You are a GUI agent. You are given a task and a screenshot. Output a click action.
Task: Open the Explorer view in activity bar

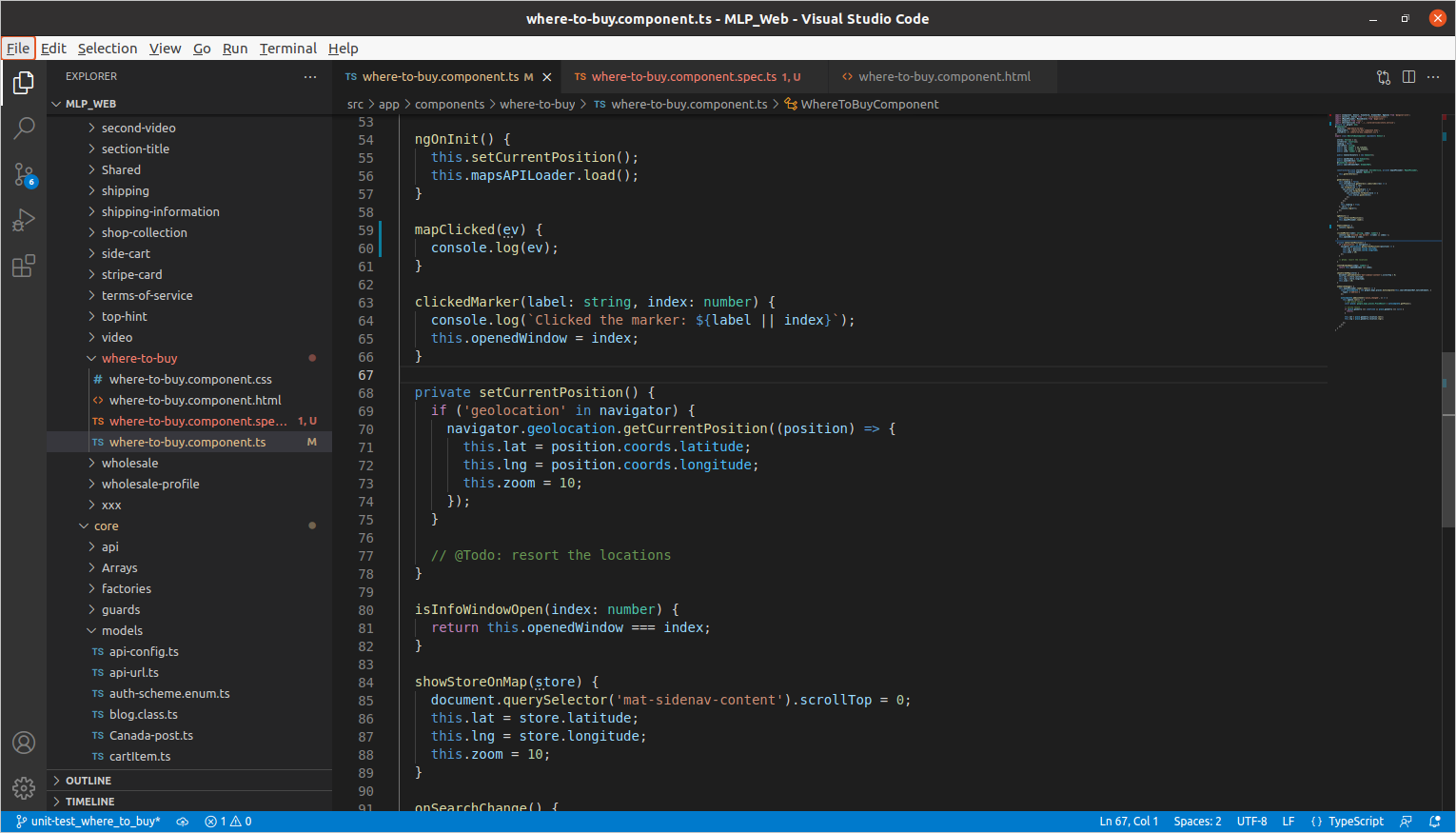point(24,84)
